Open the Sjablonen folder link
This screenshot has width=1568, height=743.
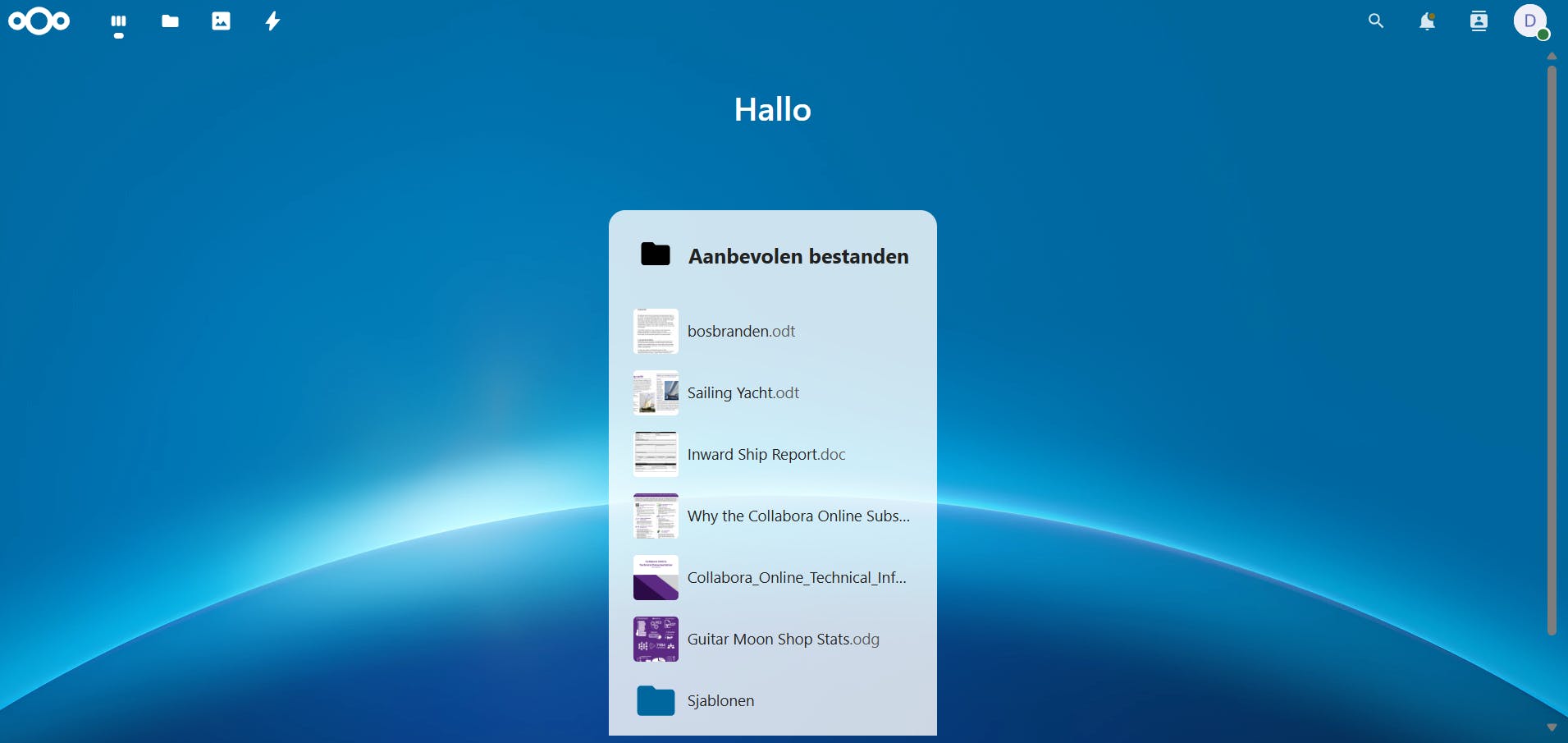point(720,700)
